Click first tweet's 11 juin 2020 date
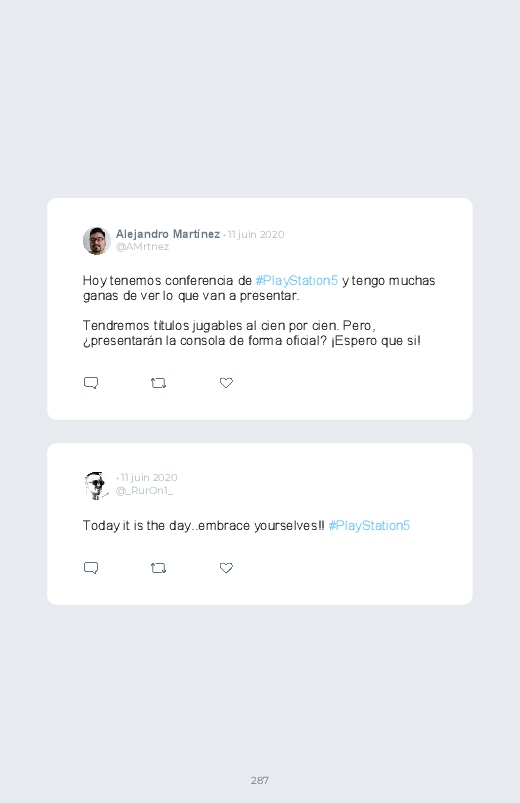 click(256, 235)
